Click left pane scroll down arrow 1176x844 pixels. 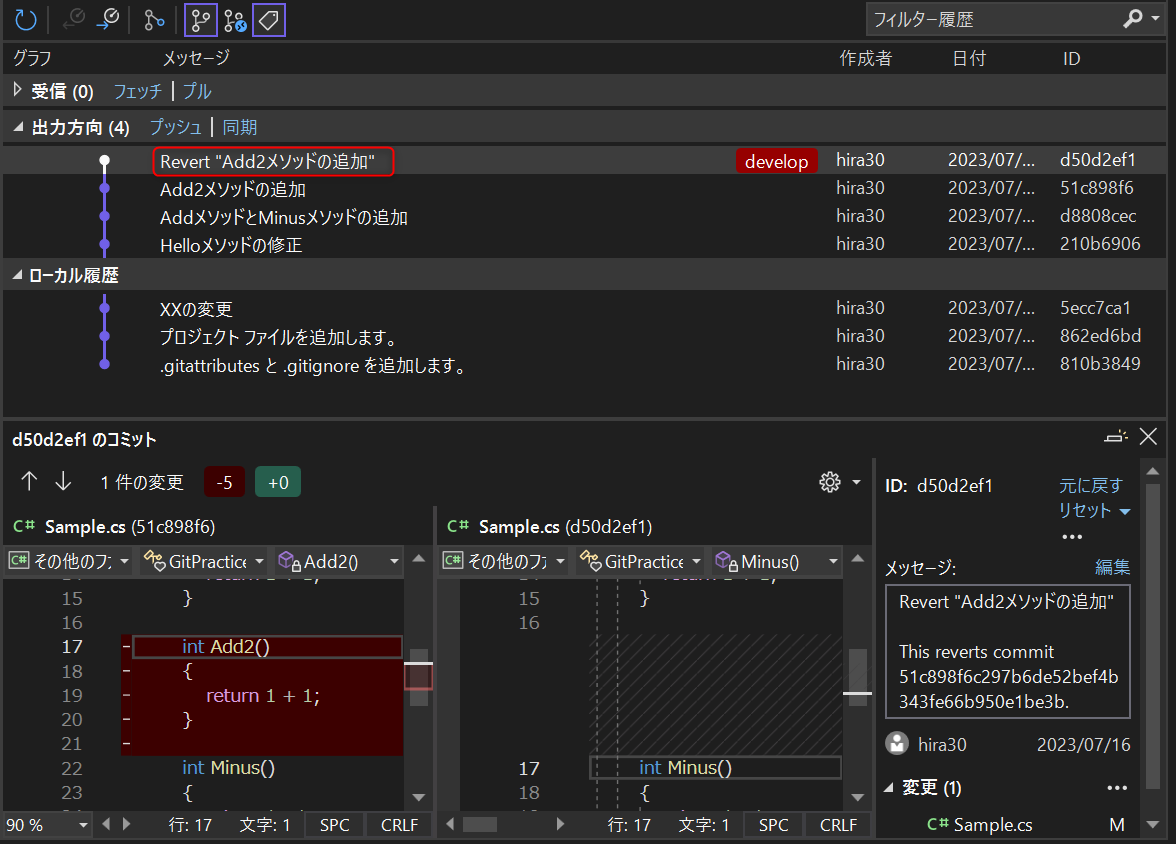click(419, 797)
